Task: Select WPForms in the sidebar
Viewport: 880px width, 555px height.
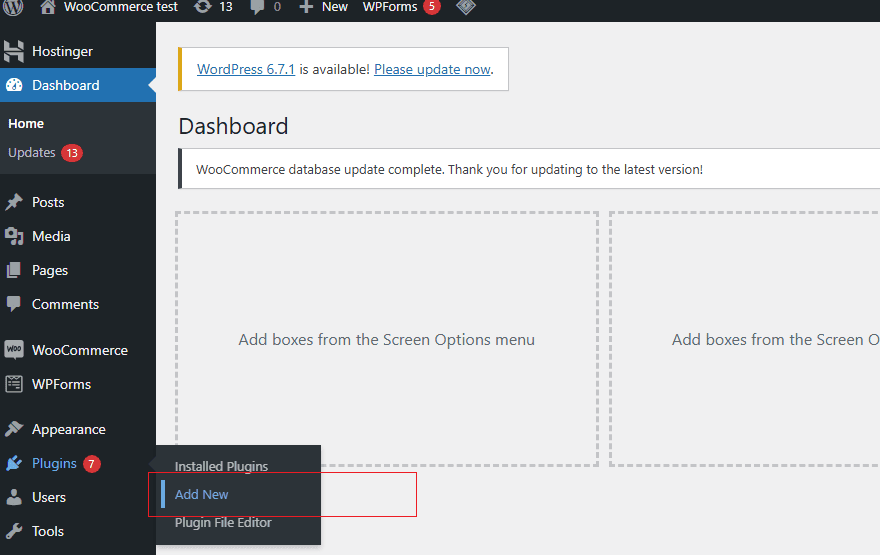Action: [61, 384]
